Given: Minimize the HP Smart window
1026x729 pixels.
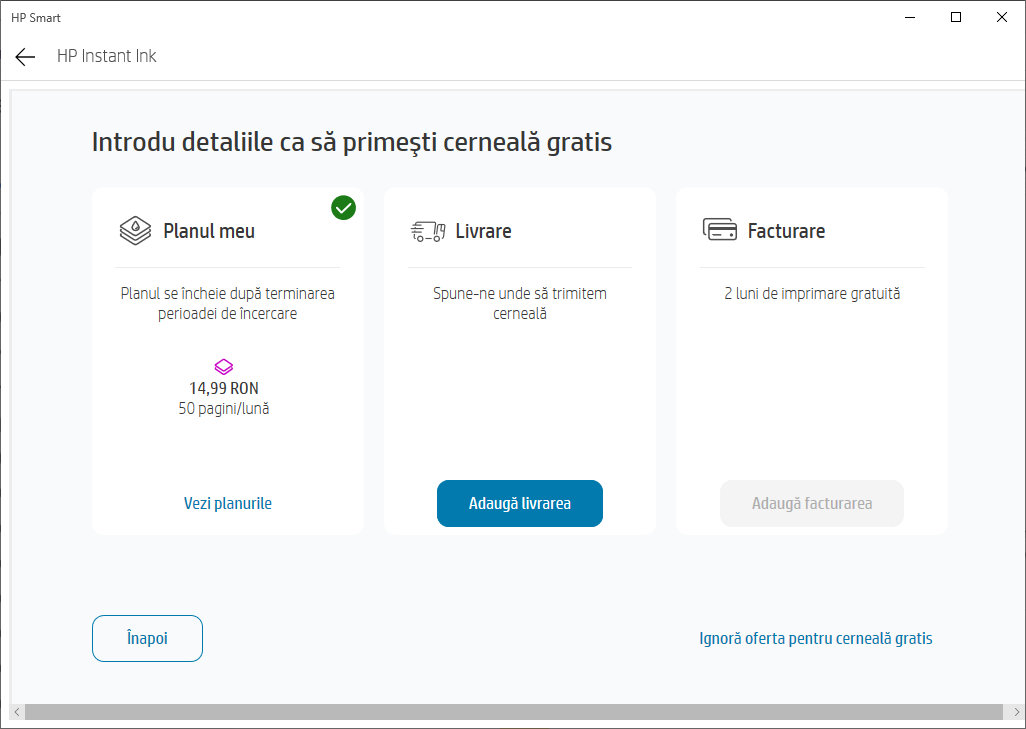Looking at the screenshot, I should (x=910, y=18).
